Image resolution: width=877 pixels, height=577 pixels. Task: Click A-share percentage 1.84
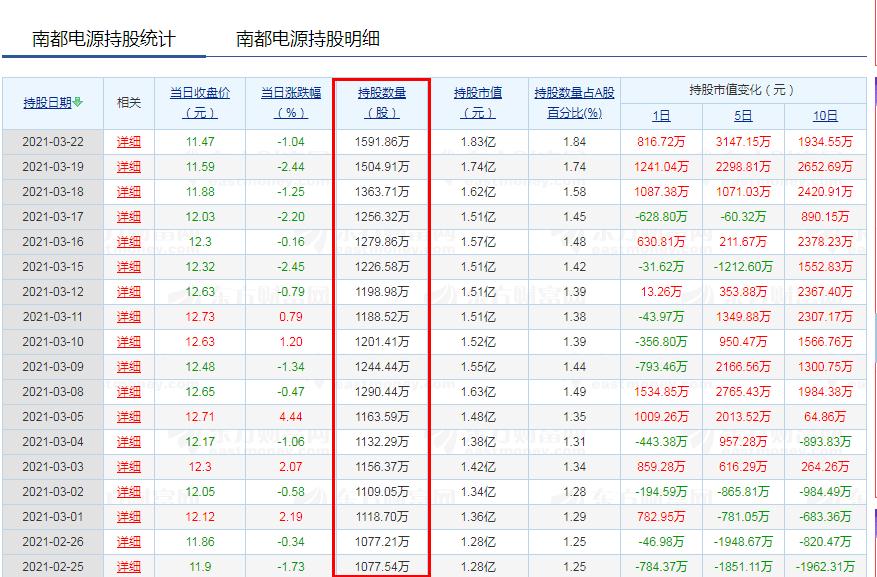574,142
